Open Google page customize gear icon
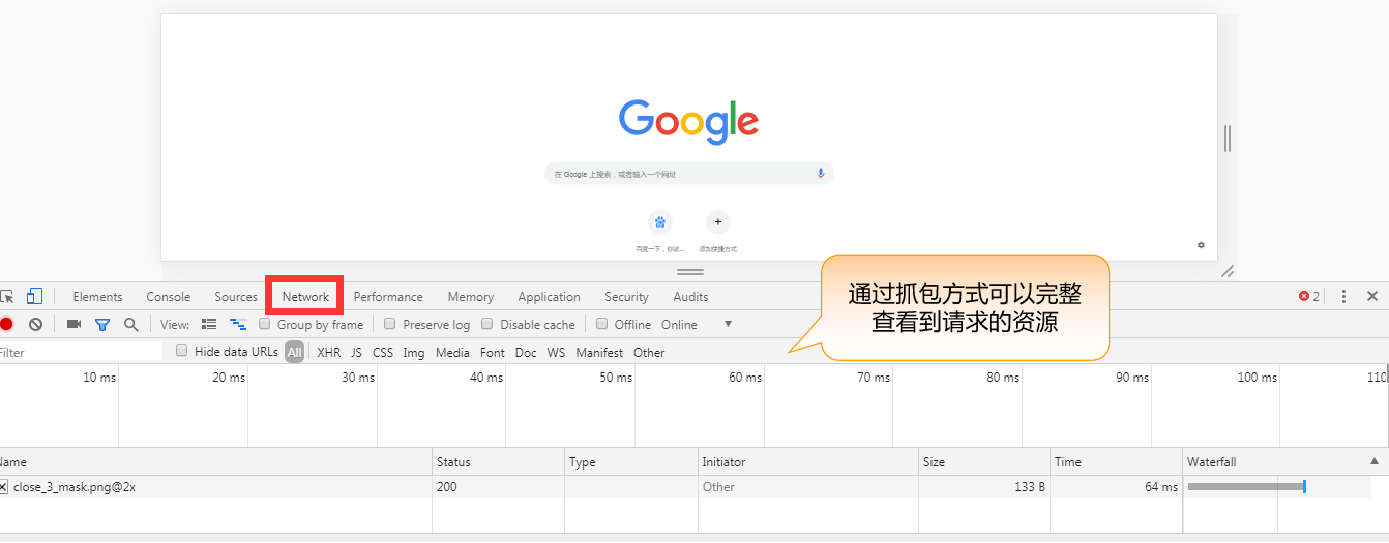 pos(1201,244)
